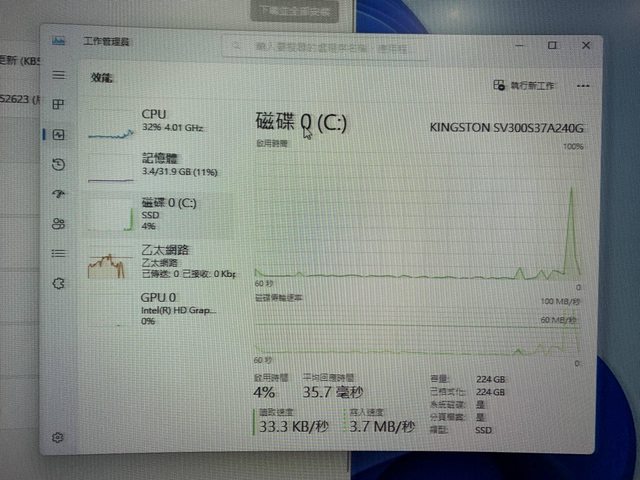This screenshot has height=480, width=640.
Task: Maximize the Task Manager window
Action: [552, 45]
